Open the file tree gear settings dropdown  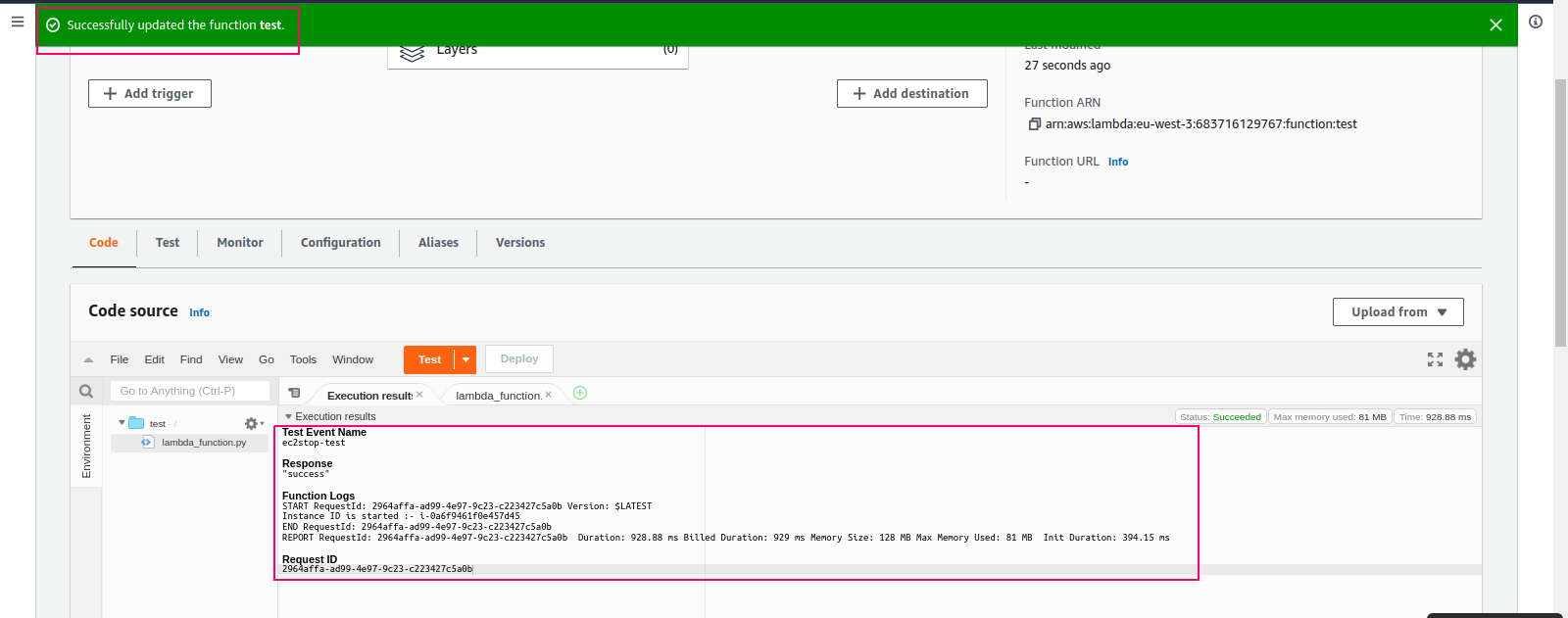[254, 424]
